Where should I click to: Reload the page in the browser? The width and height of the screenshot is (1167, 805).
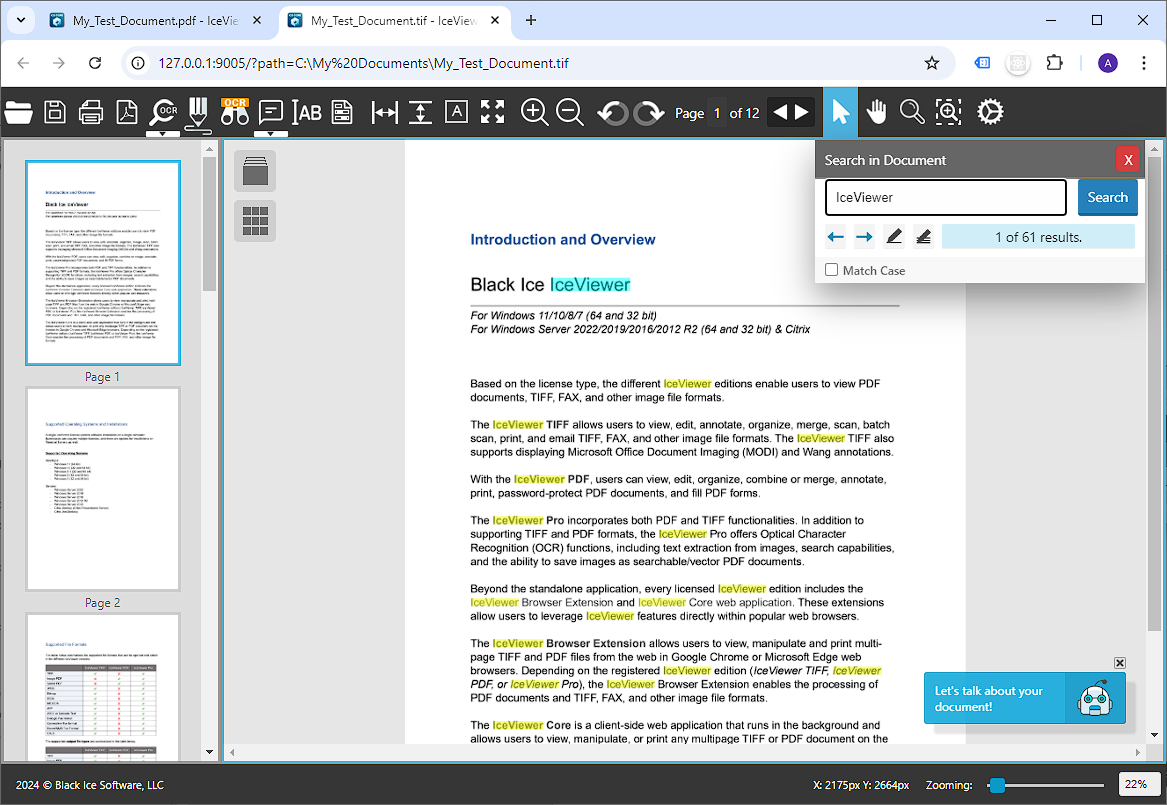pyautogui.click(x=95, y=63)
